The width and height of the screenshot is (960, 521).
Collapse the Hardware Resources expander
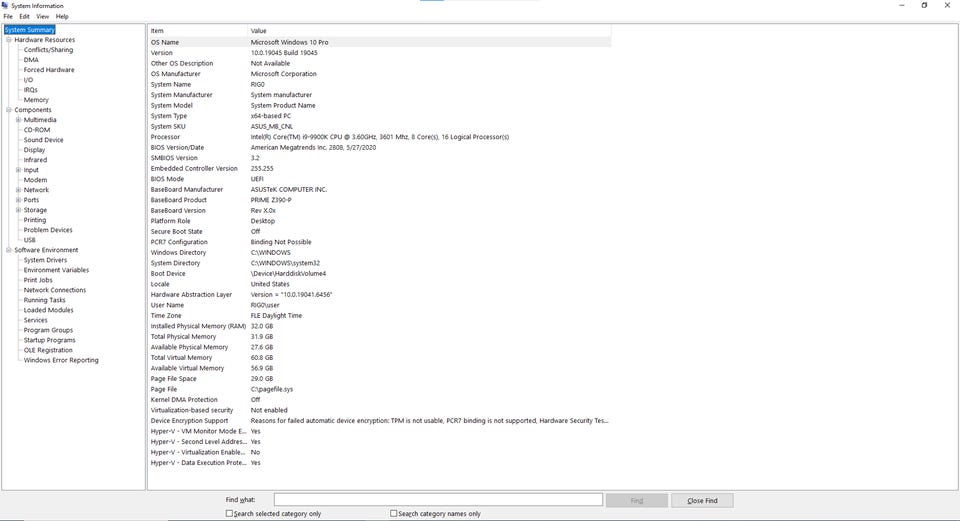coord(9,40)
